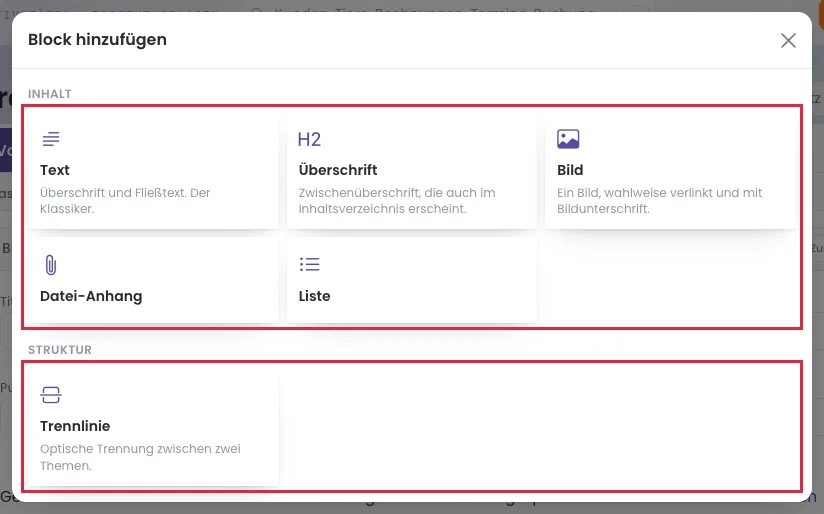Screen dimensions: 824x514
Task: Choose the Überschrift block title
Action: pyautogui.click(x=338, y=170)
